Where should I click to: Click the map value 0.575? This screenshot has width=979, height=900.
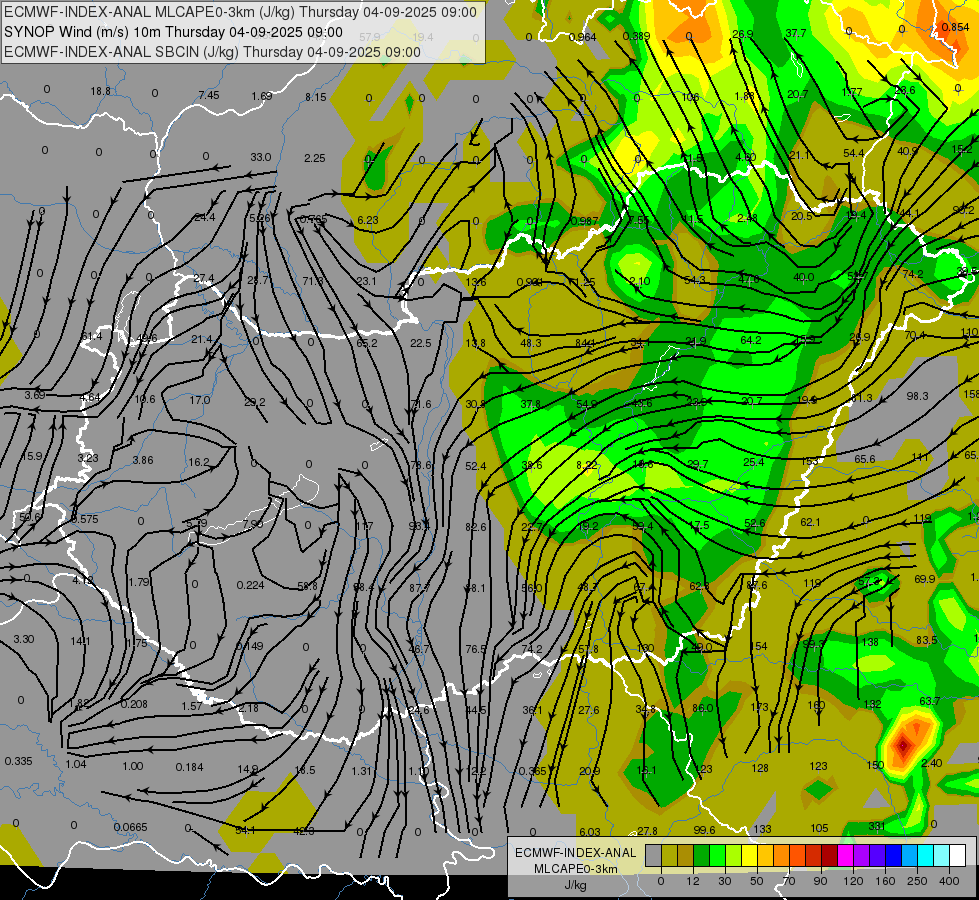pyautogui.click(x=84, y=520)
